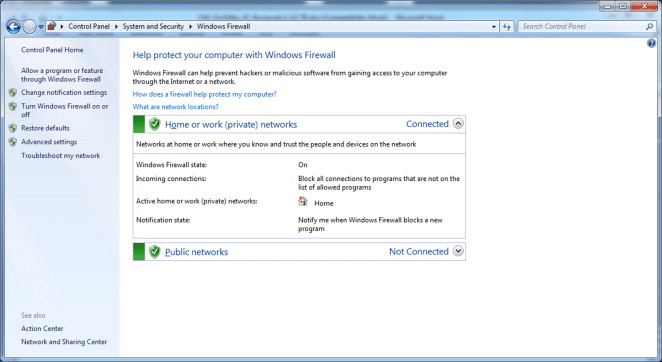This screenshot has height=362, width=662.
Task: Click the Connected status text
Action: click(427, 124)
